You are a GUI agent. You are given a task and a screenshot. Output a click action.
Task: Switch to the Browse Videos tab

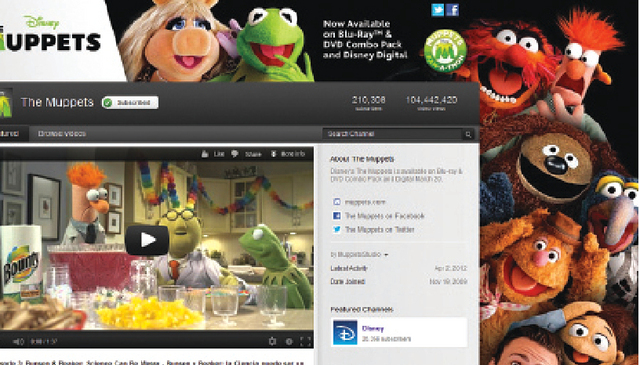[x=62, y=134]
